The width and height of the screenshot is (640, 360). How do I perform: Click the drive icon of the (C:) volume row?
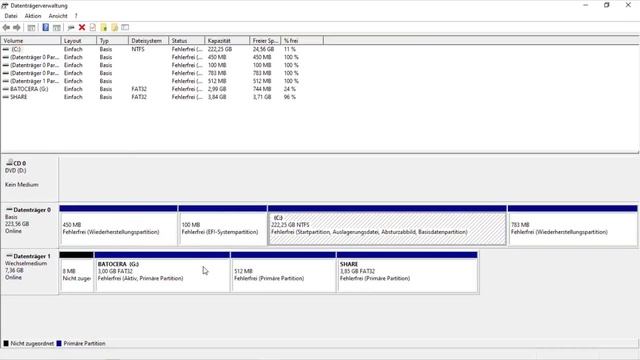[x=6, y=49]
